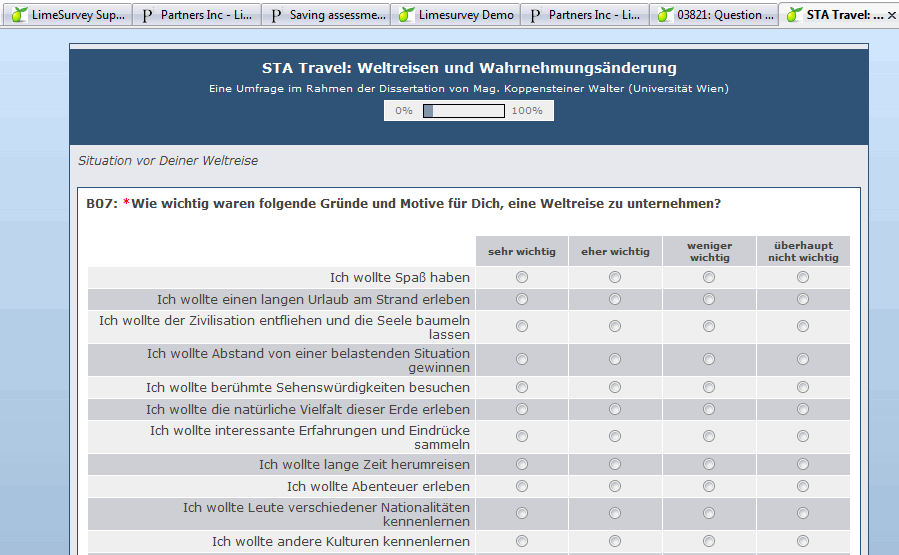
Task: Click the 'Situation vor Deiner Weltreise' heading
Action: point(168,160)
